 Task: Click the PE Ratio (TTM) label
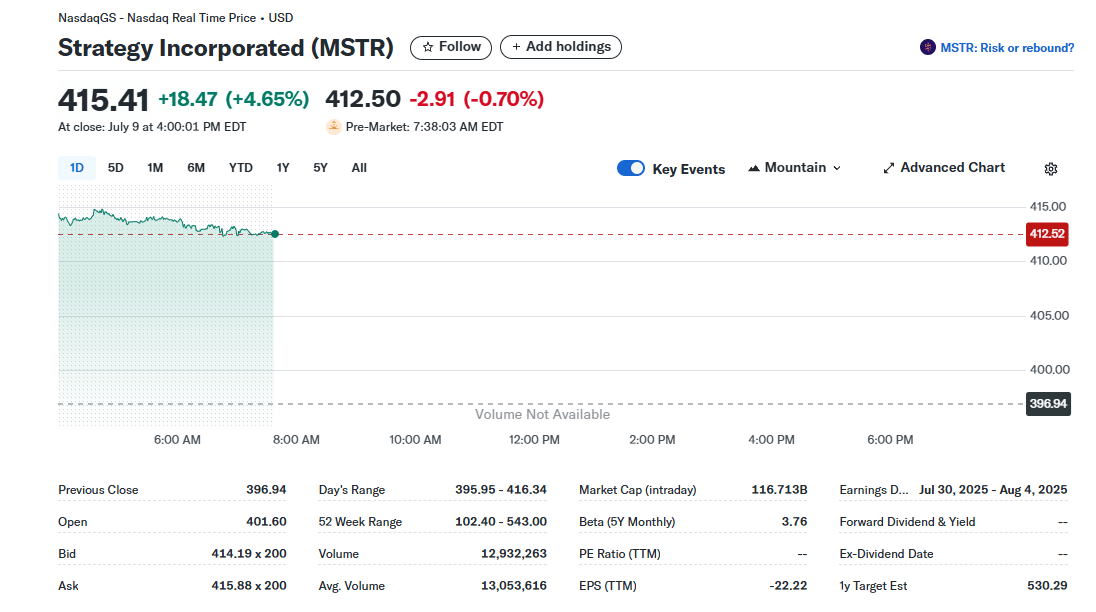(619, 553)
